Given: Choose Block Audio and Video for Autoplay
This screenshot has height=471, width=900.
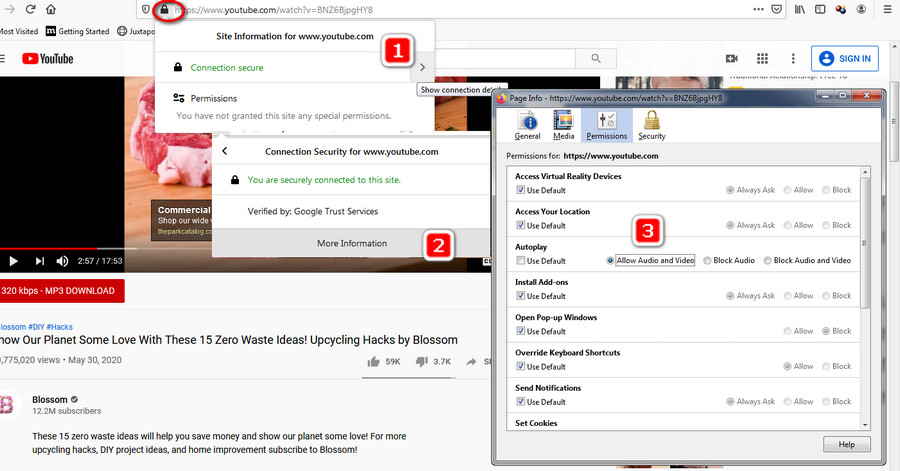Looking at the screenshot, I should click(x=768, y=261).
